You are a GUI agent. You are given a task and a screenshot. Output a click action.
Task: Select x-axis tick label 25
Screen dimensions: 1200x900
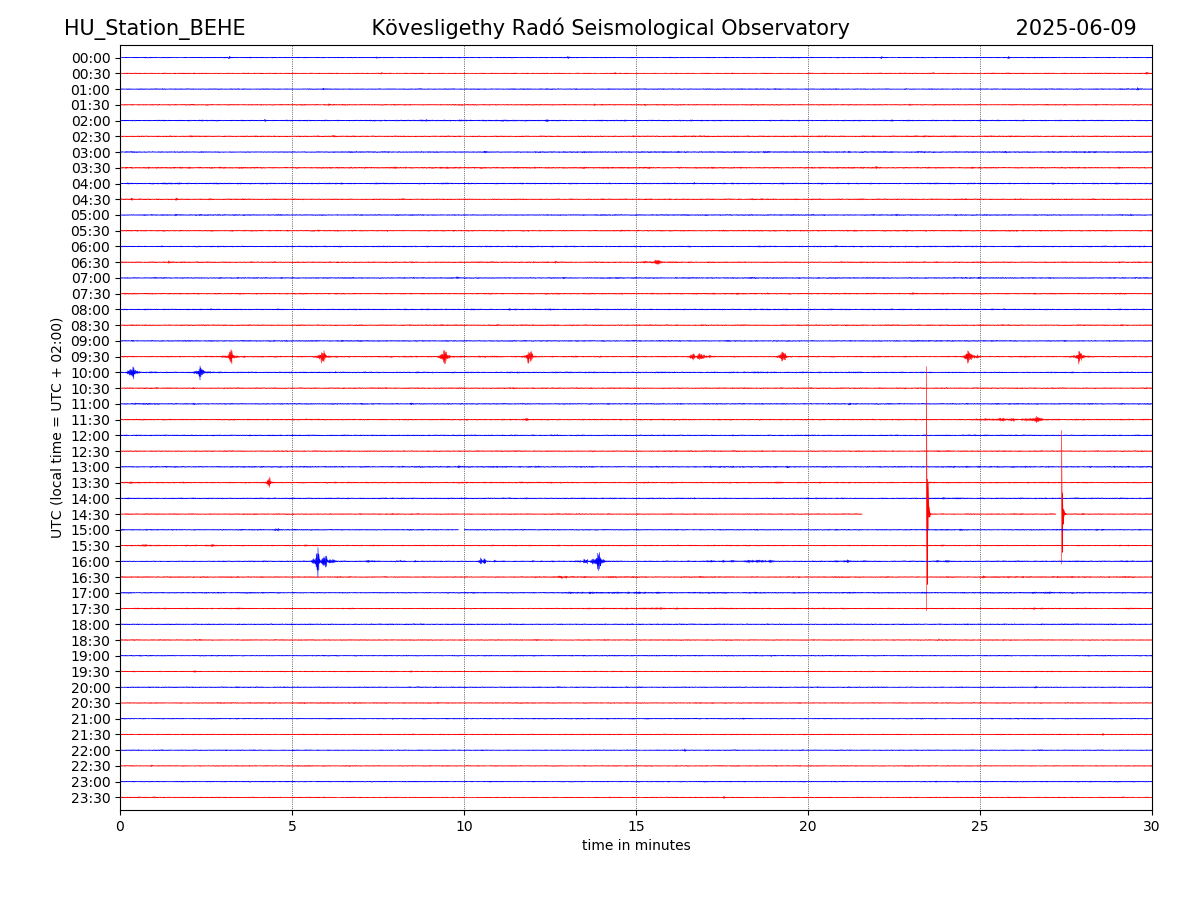click(x=980, y=827)
